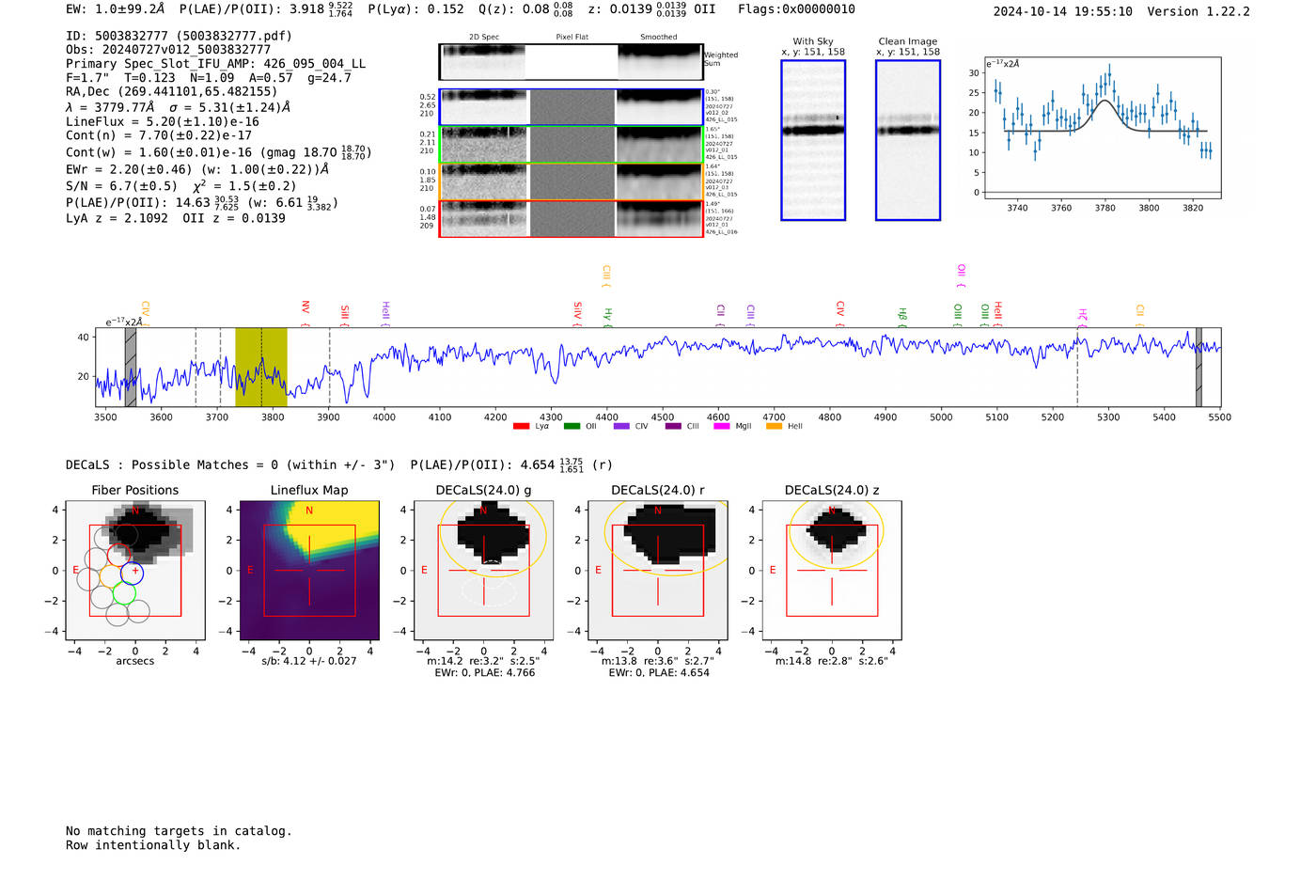Click the 'ID: 5003832777 (5003832777.pdf)' line
This screenshot has width=1316, height=896.
[x=179, y=36]
